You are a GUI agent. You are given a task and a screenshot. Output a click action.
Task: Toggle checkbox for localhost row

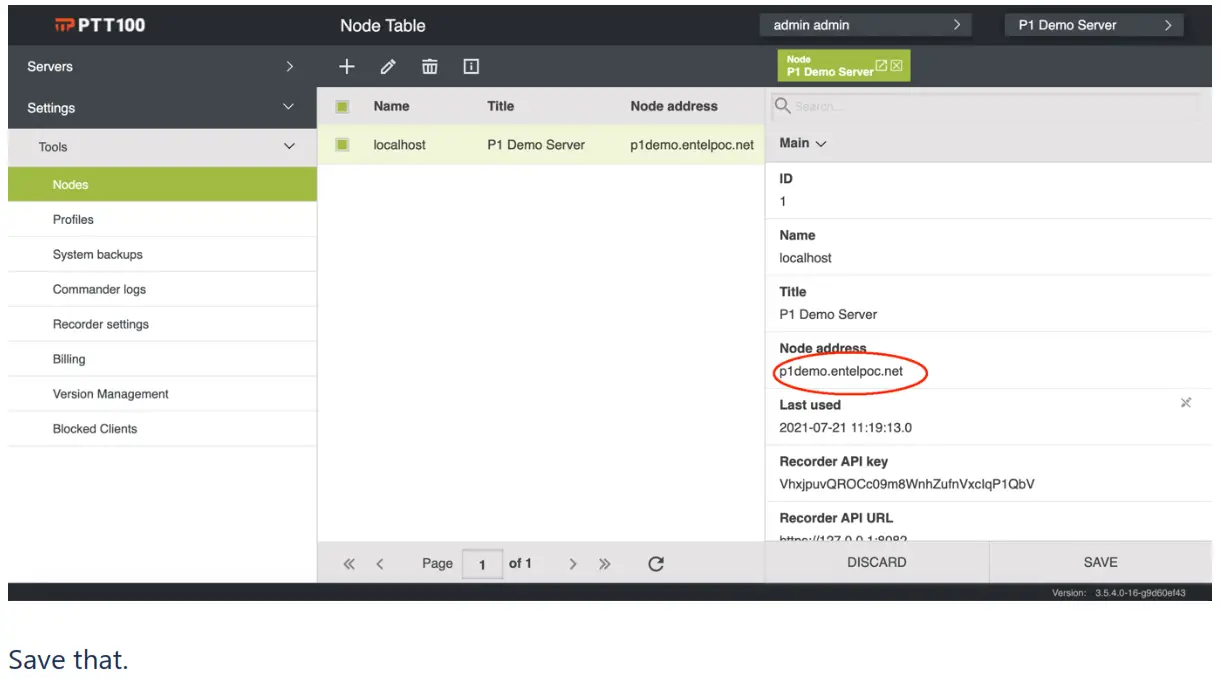342,145
